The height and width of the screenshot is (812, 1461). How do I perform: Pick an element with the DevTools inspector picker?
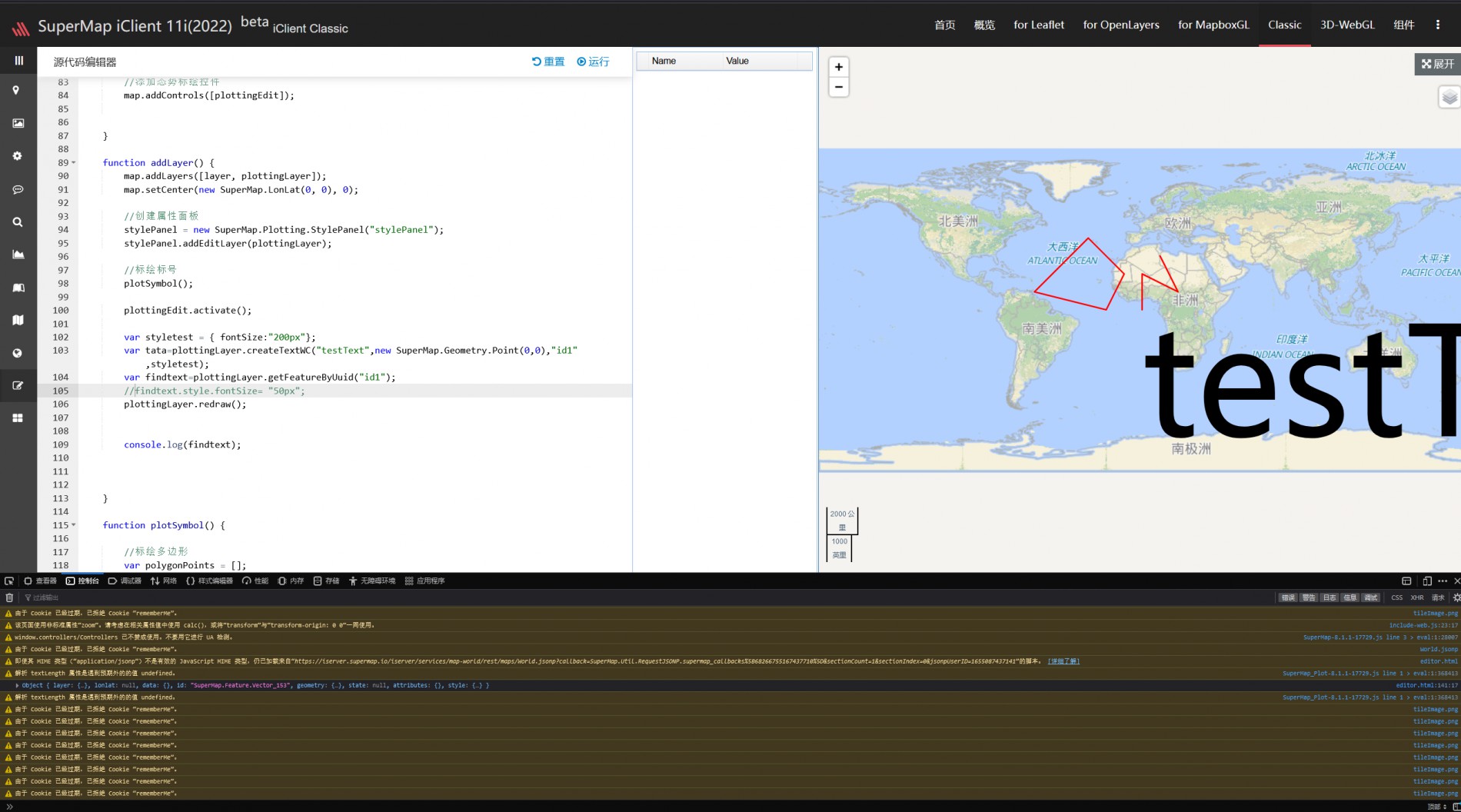point(9,581)
